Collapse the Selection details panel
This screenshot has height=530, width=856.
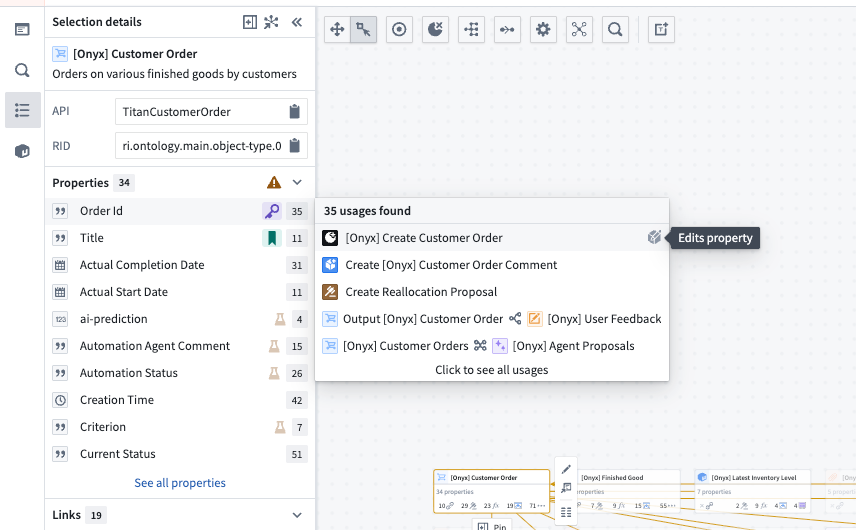click(x=297, y=22)
